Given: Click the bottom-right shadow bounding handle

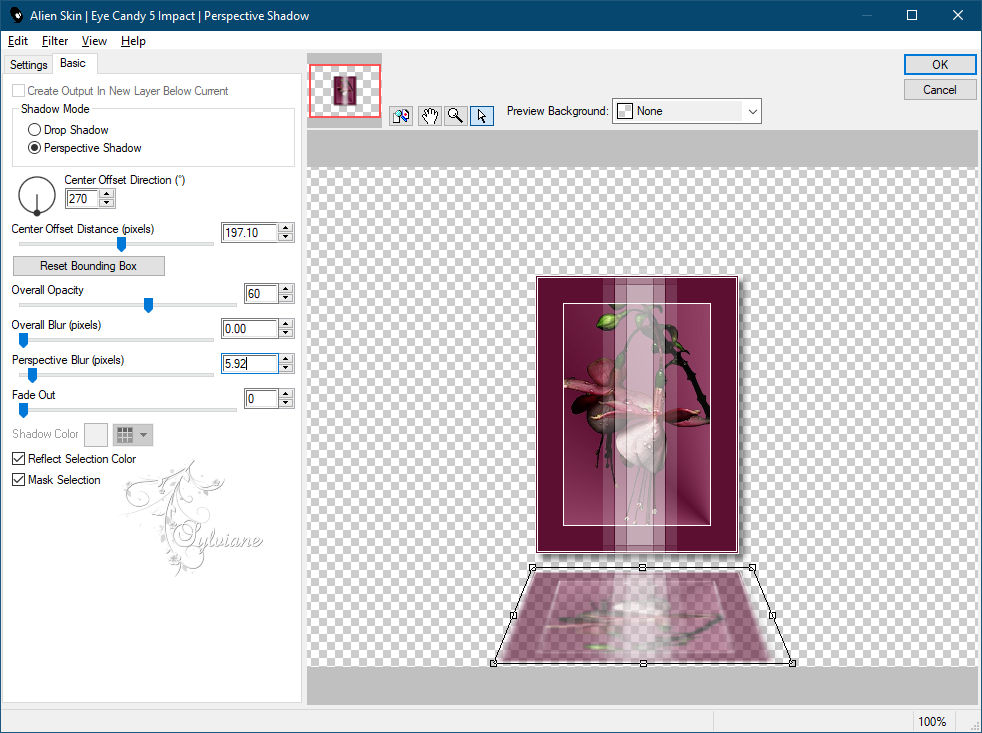Looking at the screenshot, I should click(x=792, y=663).
